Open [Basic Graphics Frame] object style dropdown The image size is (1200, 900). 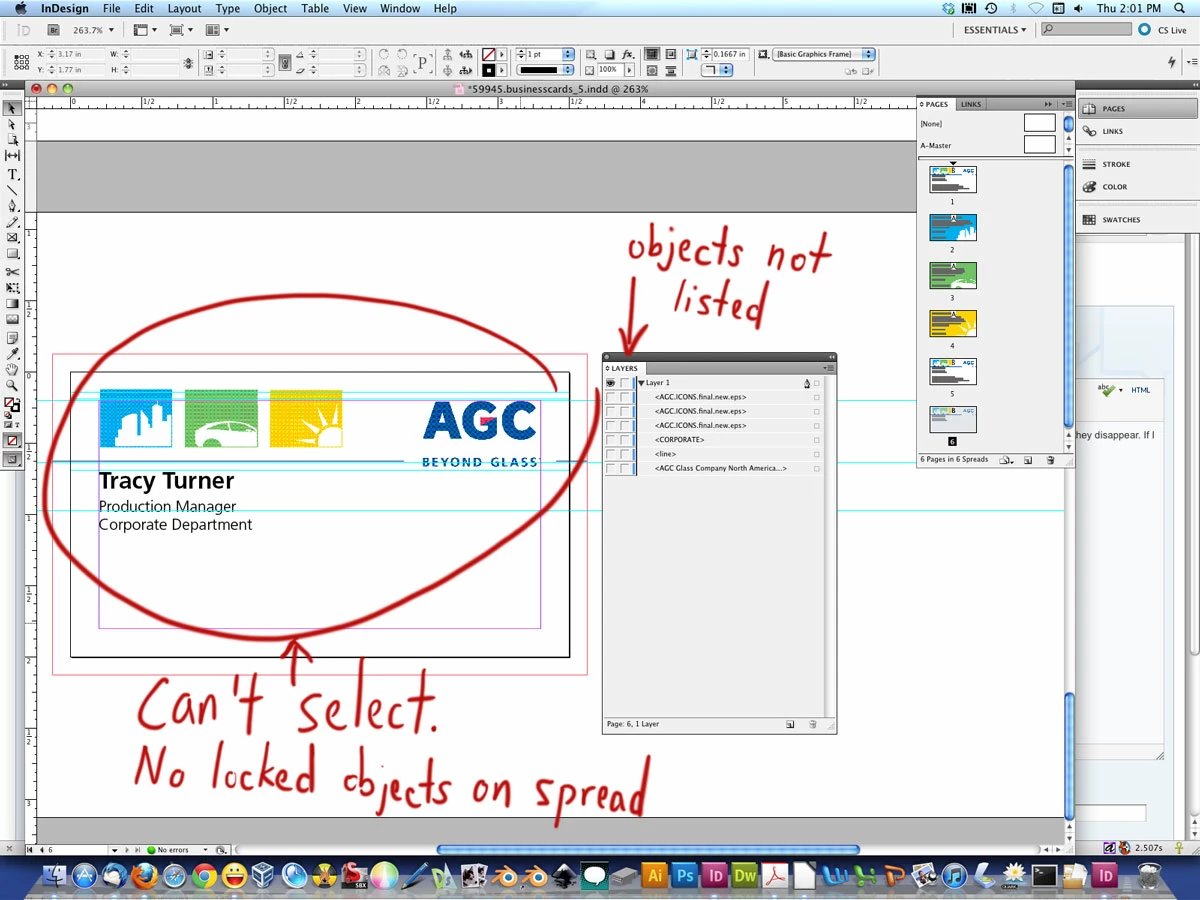point(868,54)
